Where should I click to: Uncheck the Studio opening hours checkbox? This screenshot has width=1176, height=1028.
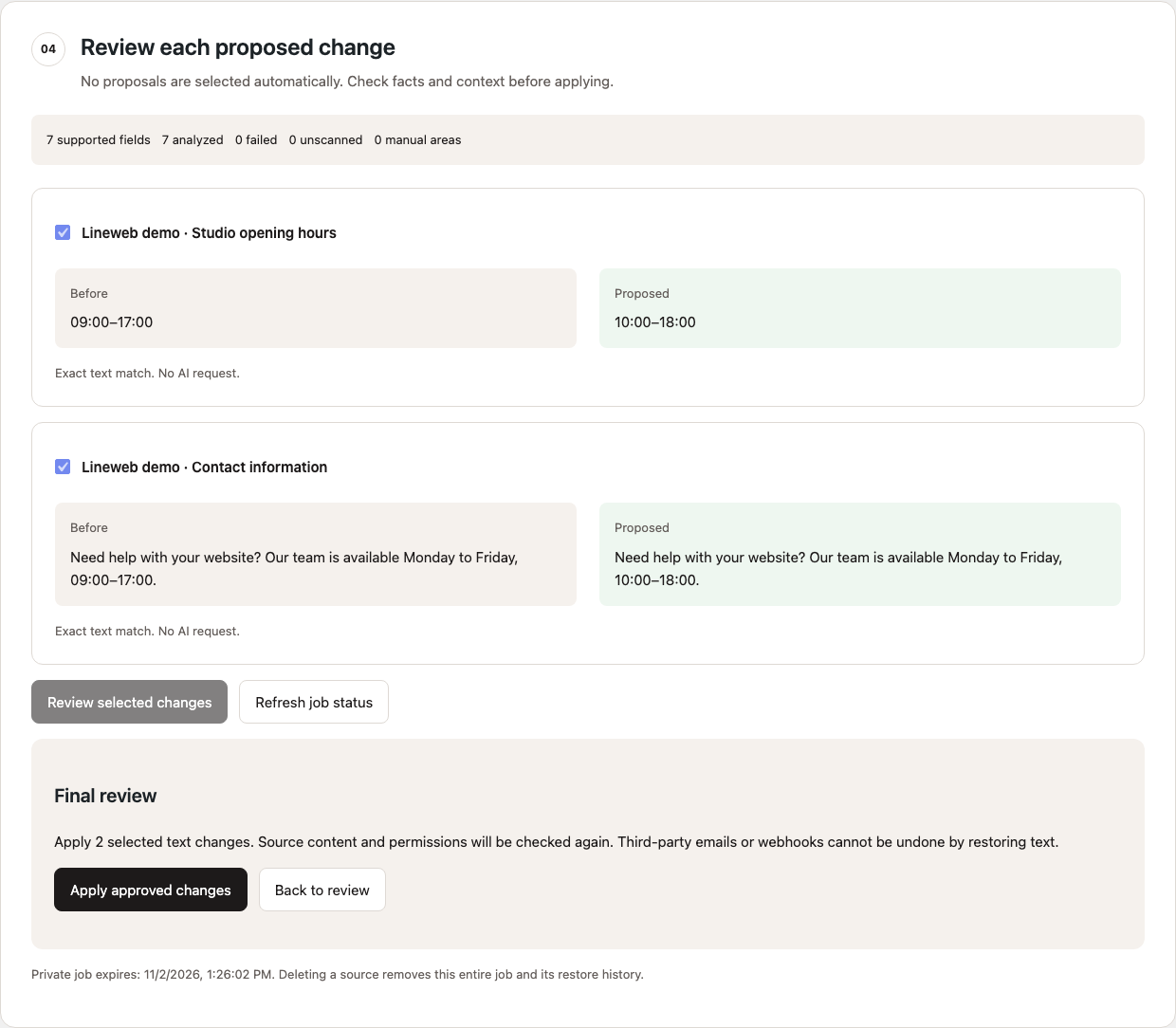point(63,232)
